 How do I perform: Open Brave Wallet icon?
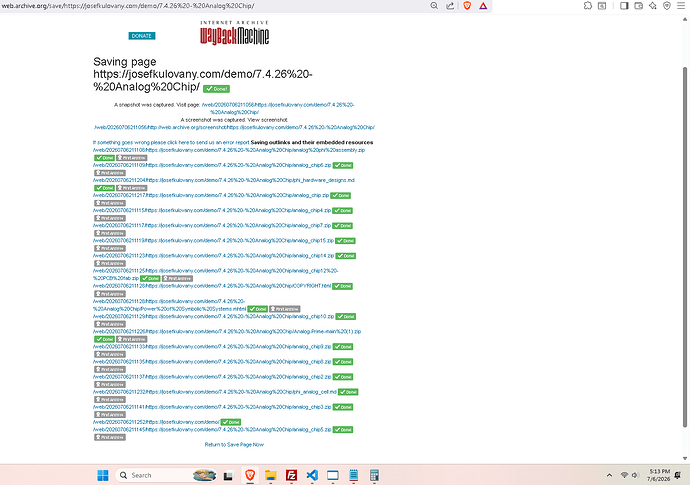(x=639, y=6)
